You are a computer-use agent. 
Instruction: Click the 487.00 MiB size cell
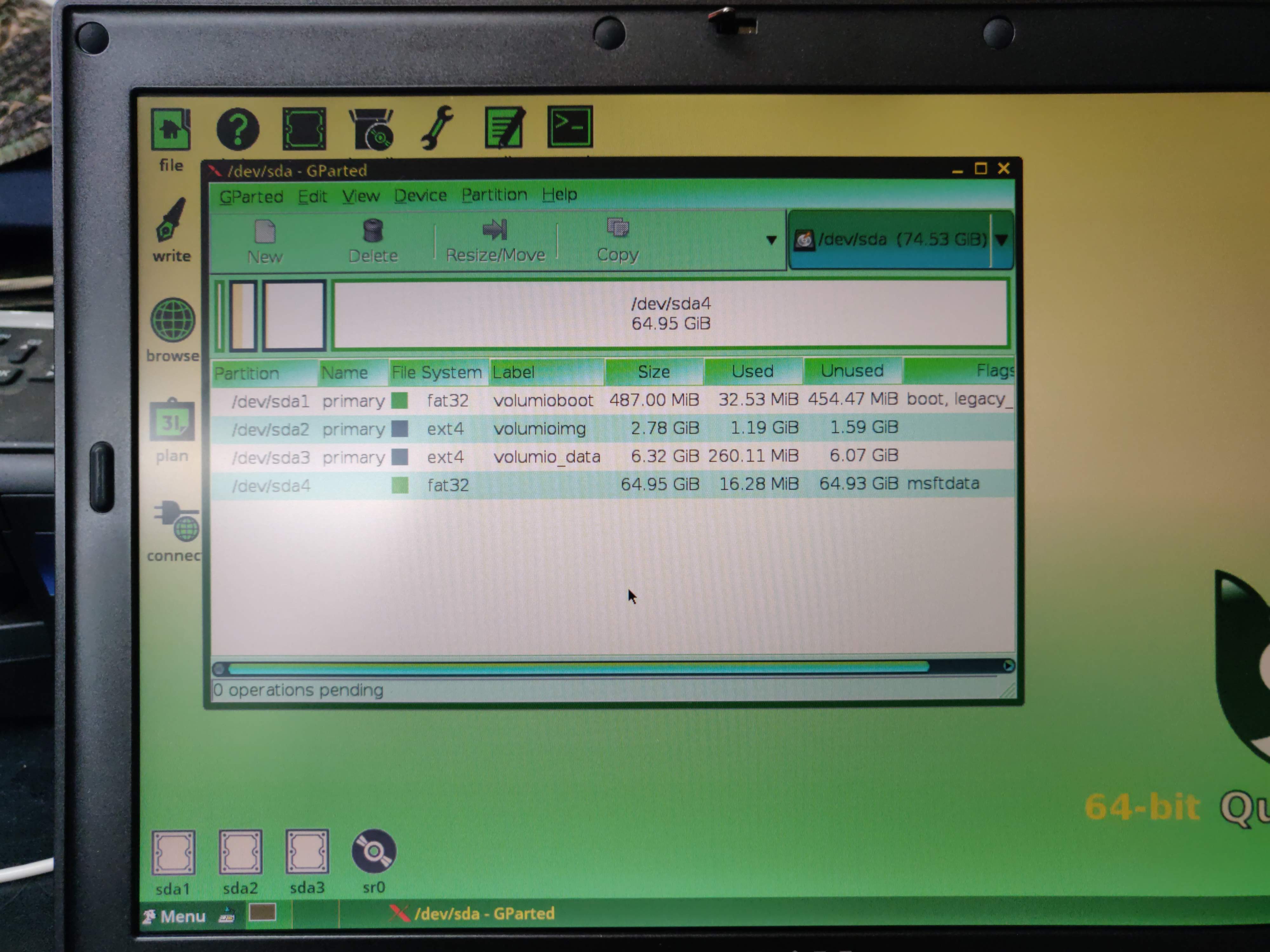[654, 400]
